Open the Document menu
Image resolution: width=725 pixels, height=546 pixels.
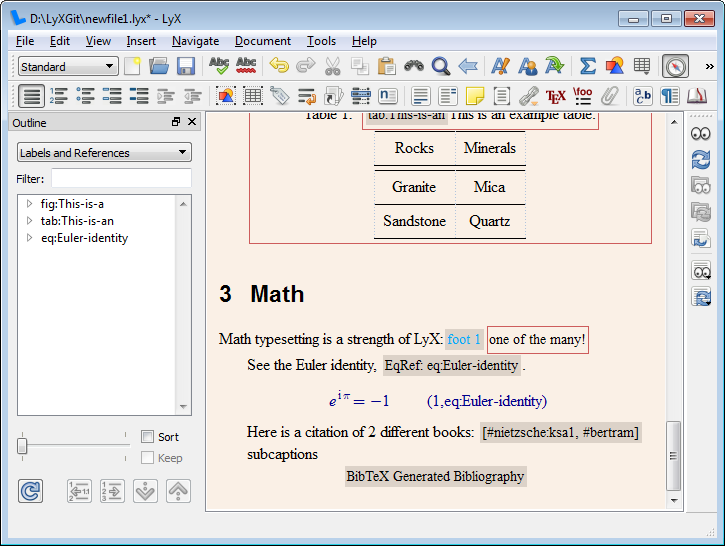tap(263, 41)
